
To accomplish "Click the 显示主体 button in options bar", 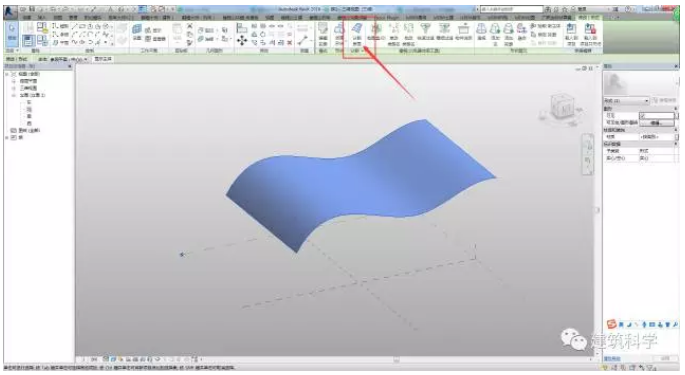I will point(104,59).
